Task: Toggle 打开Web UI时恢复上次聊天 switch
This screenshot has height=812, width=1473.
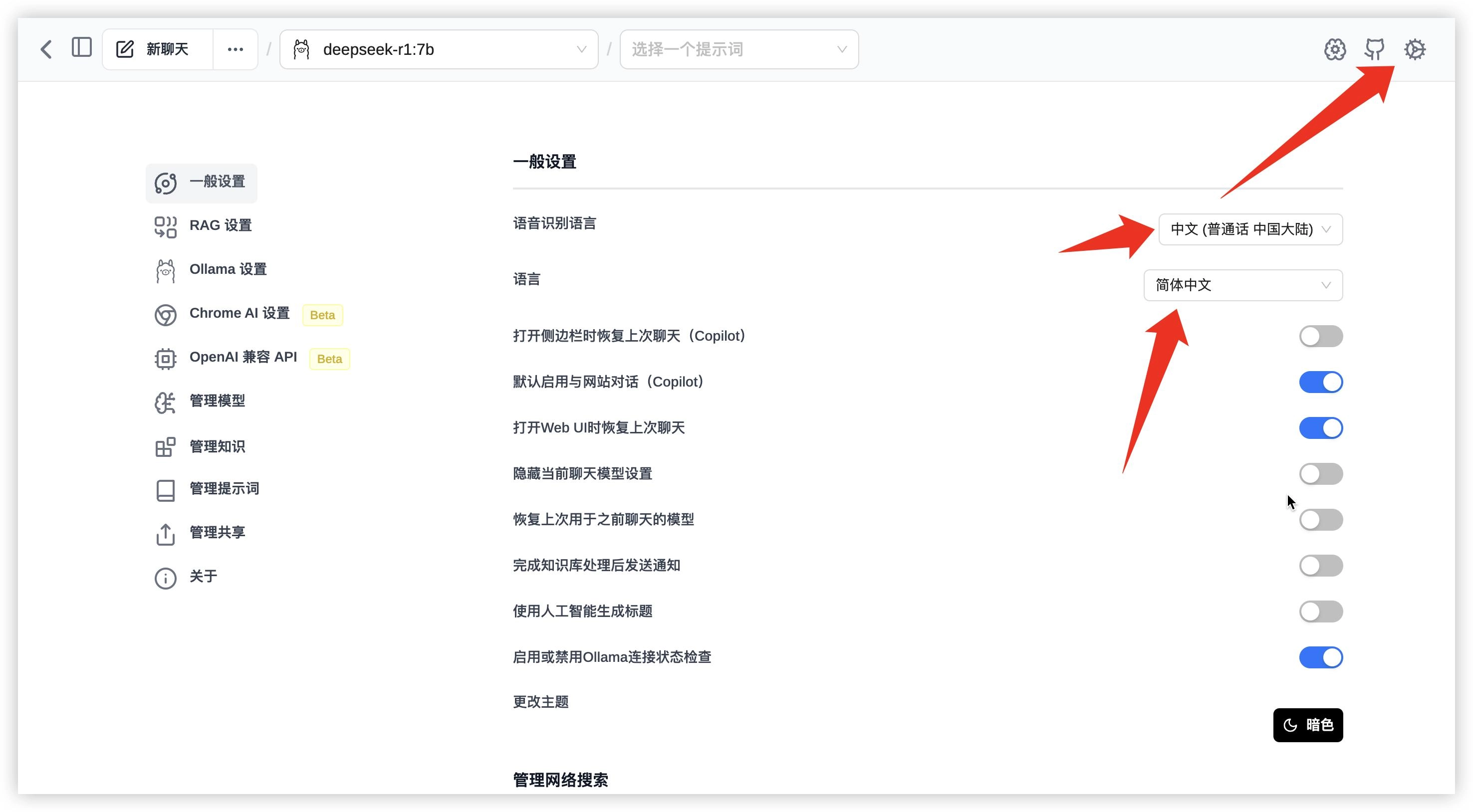Action: 1321,428
